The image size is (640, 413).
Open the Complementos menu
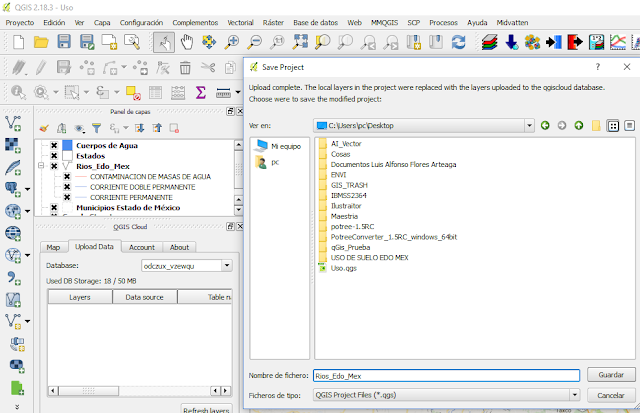(195, 22)
